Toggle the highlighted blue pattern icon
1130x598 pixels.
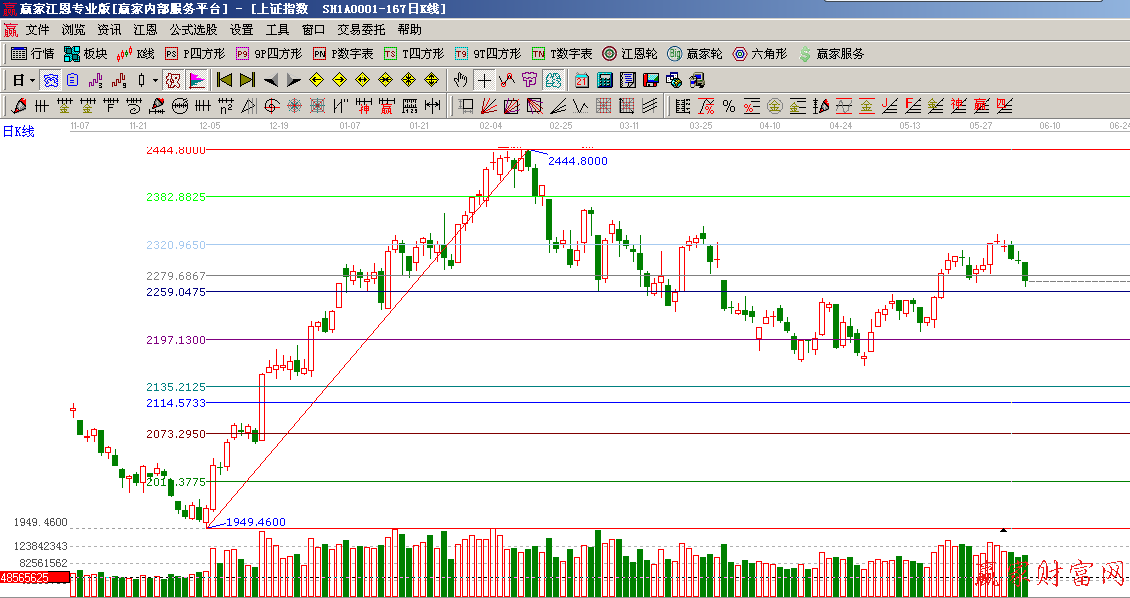pos(50,80)
